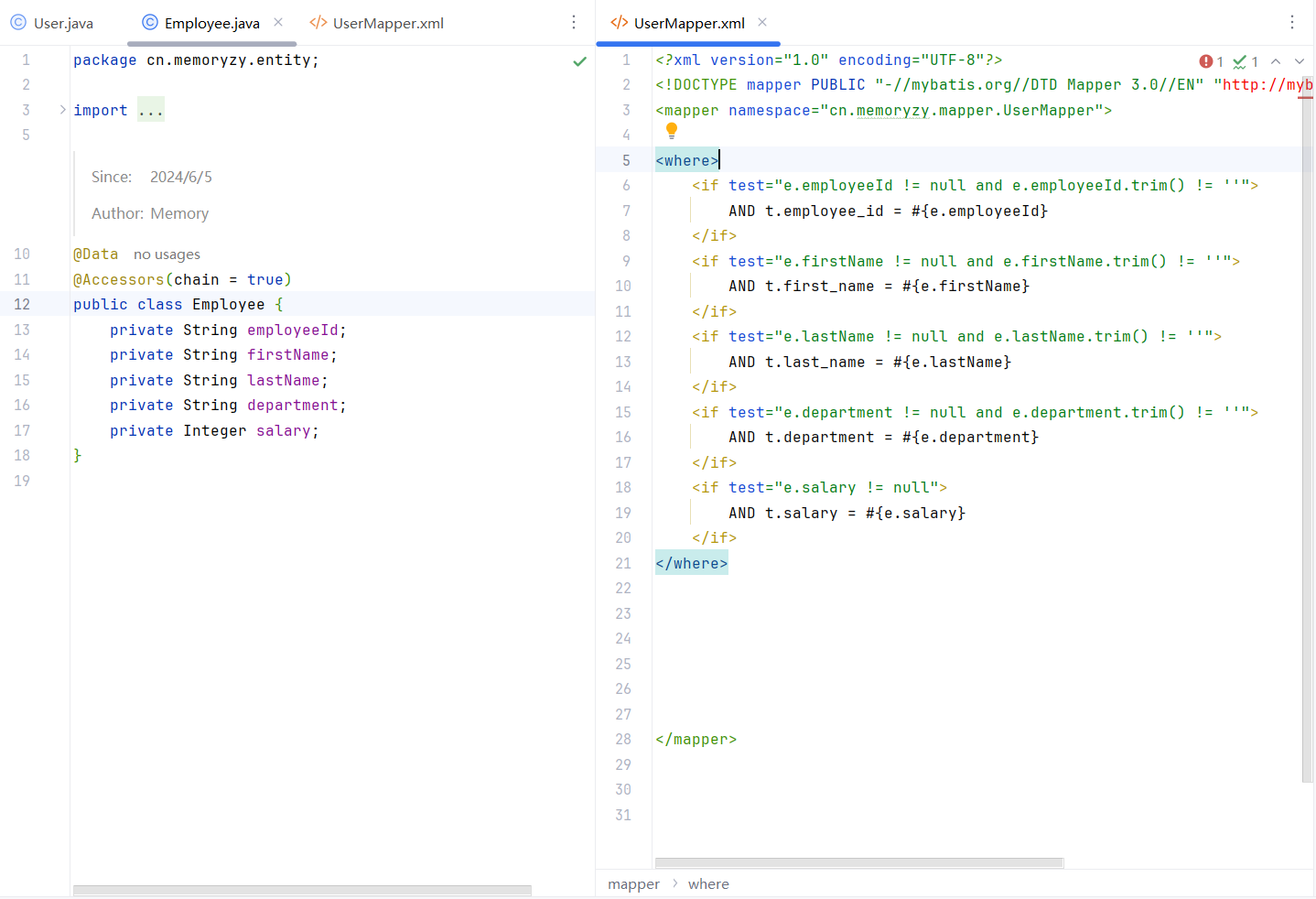
Task: Expand the folded import block
Action: pos(62,110)
